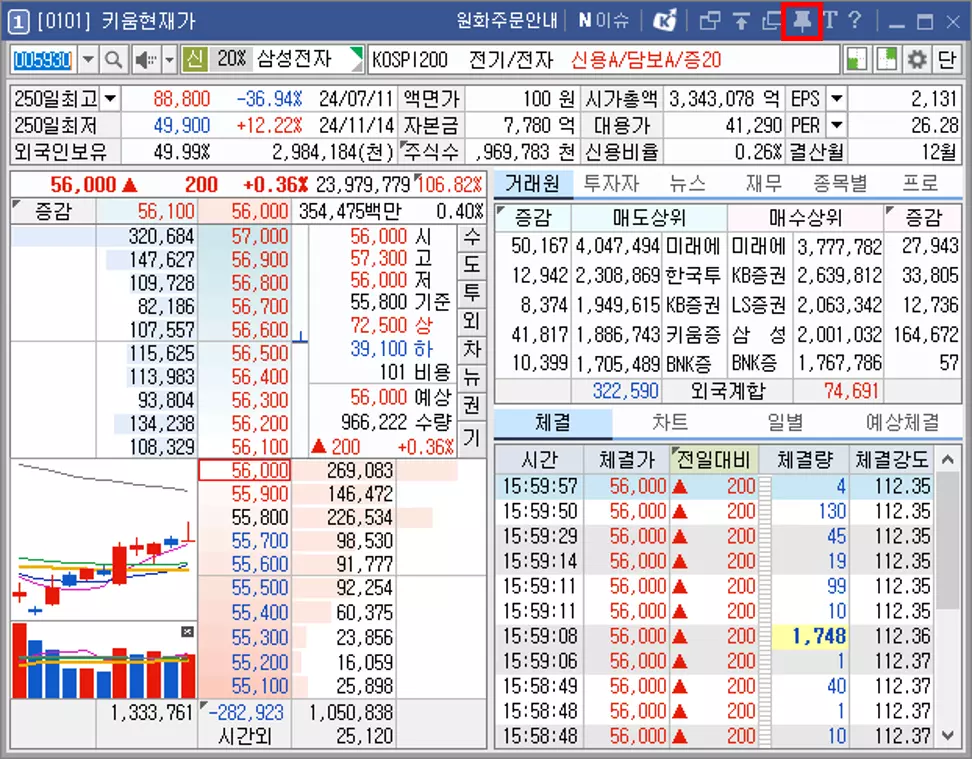Click the 전일대비 column header
This screenshot has width=972, height=759.
(714, 459)
